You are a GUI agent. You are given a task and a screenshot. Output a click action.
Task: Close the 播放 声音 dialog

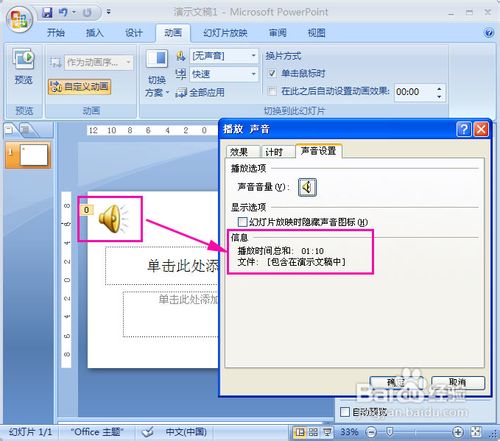(x=481, y=129)
